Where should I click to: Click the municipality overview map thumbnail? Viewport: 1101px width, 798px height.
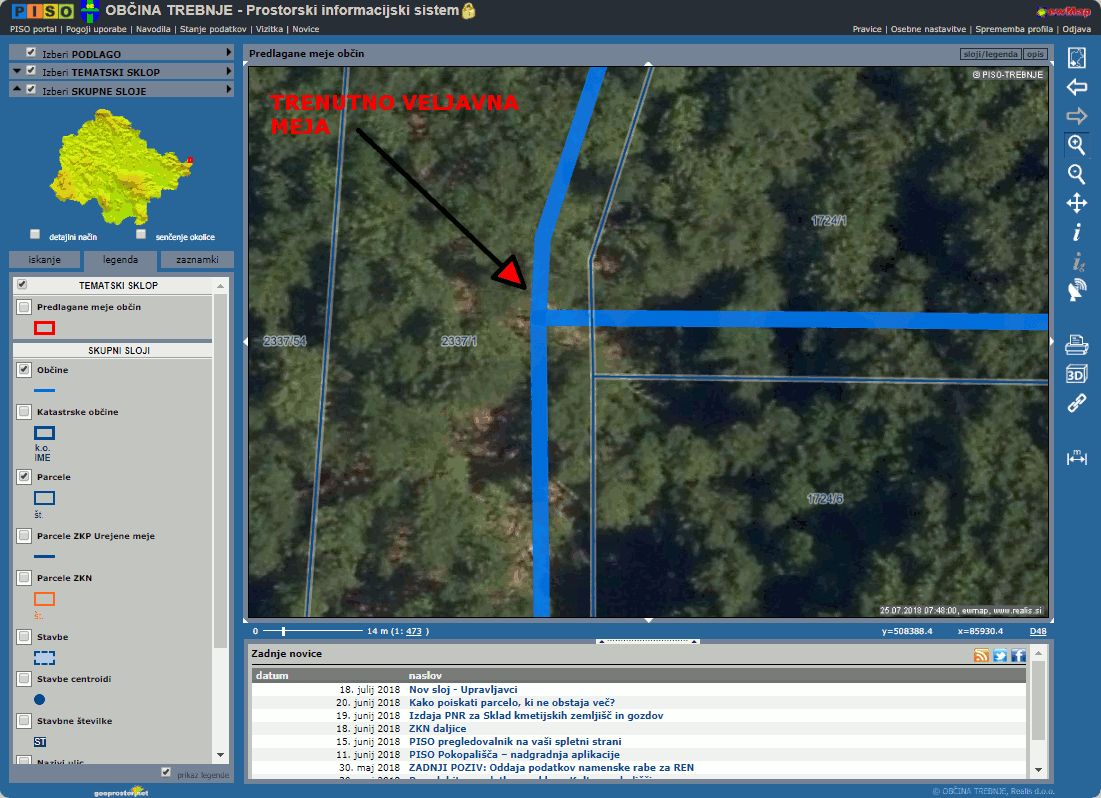click(118, 165)
